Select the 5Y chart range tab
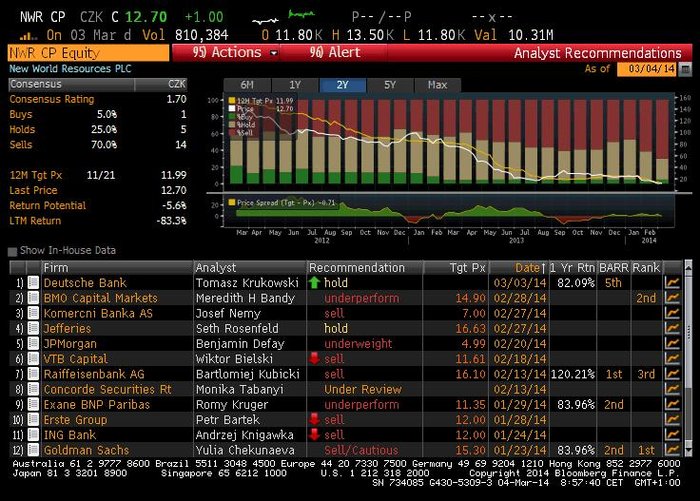 [390, 85]
